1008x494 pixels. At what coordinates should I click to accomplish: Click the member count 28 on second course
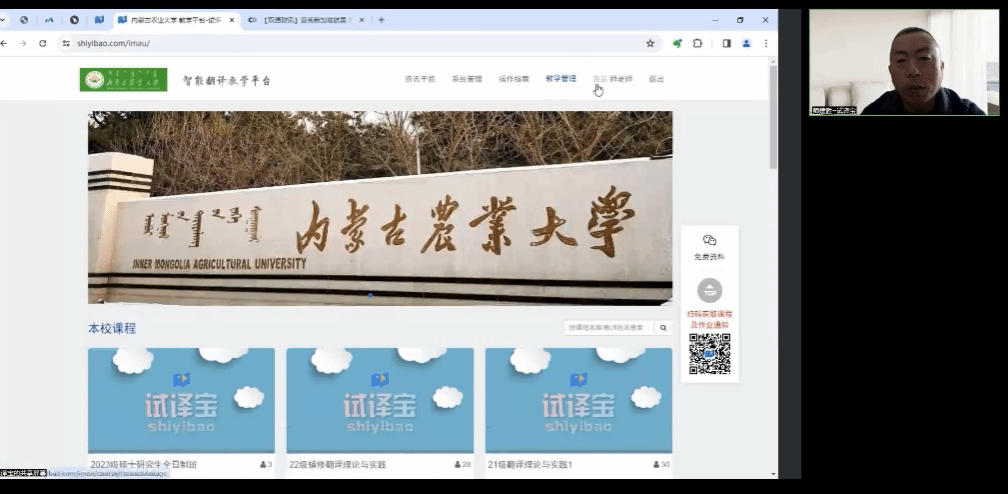(462, 464)
